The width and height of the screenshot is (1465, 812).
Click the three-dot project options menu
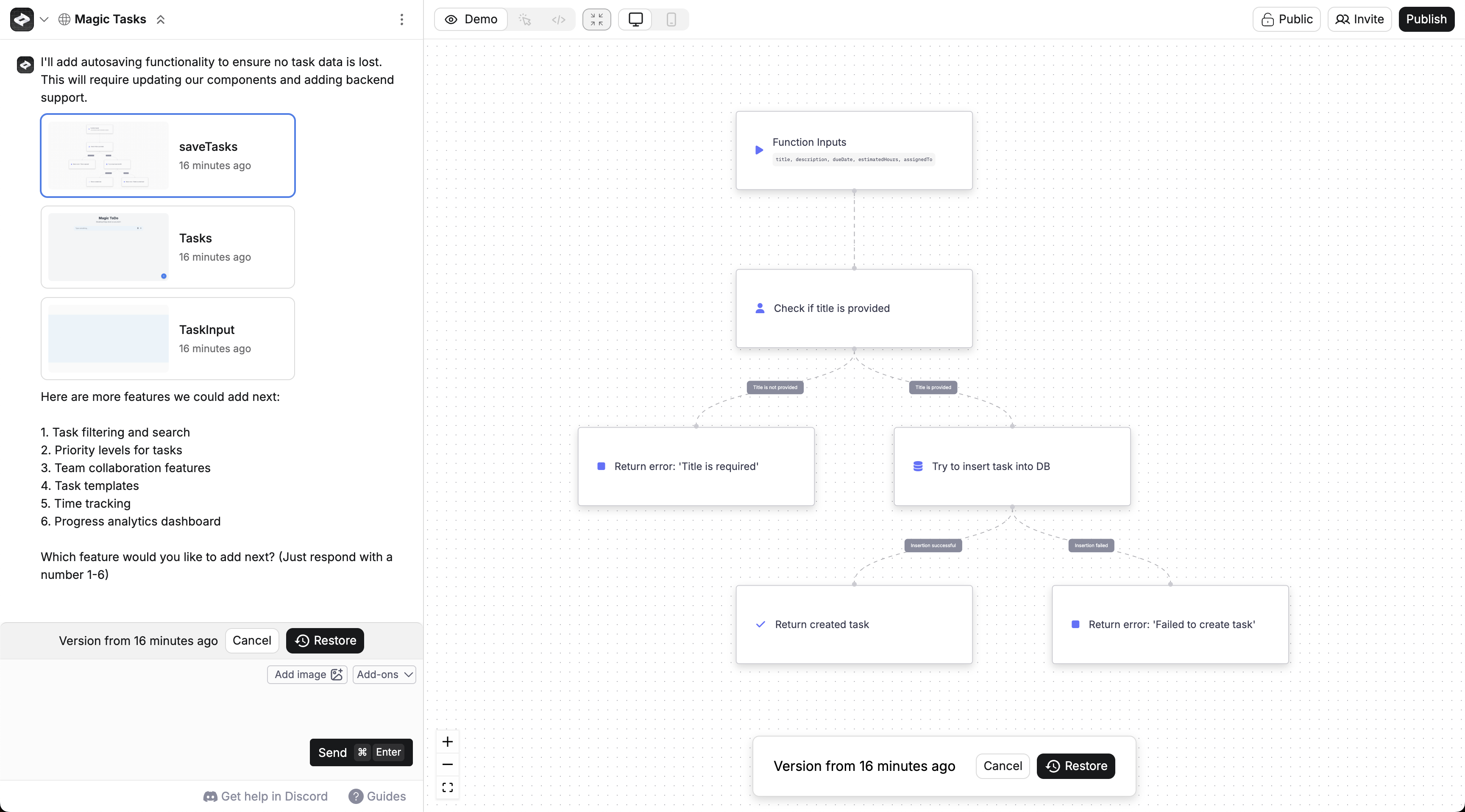(401, 19)
